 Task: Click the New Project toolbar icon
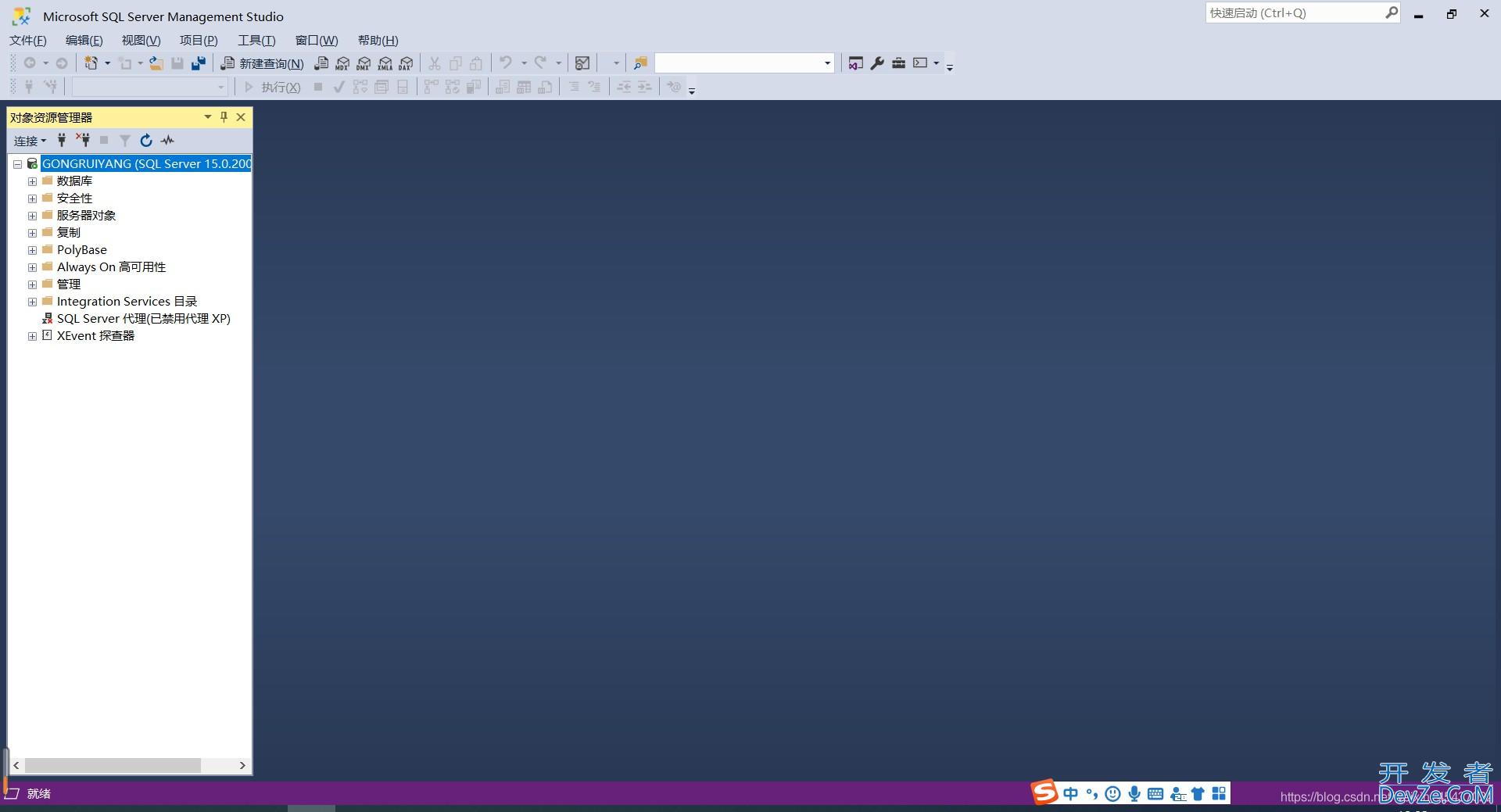[x=91, y=63]
